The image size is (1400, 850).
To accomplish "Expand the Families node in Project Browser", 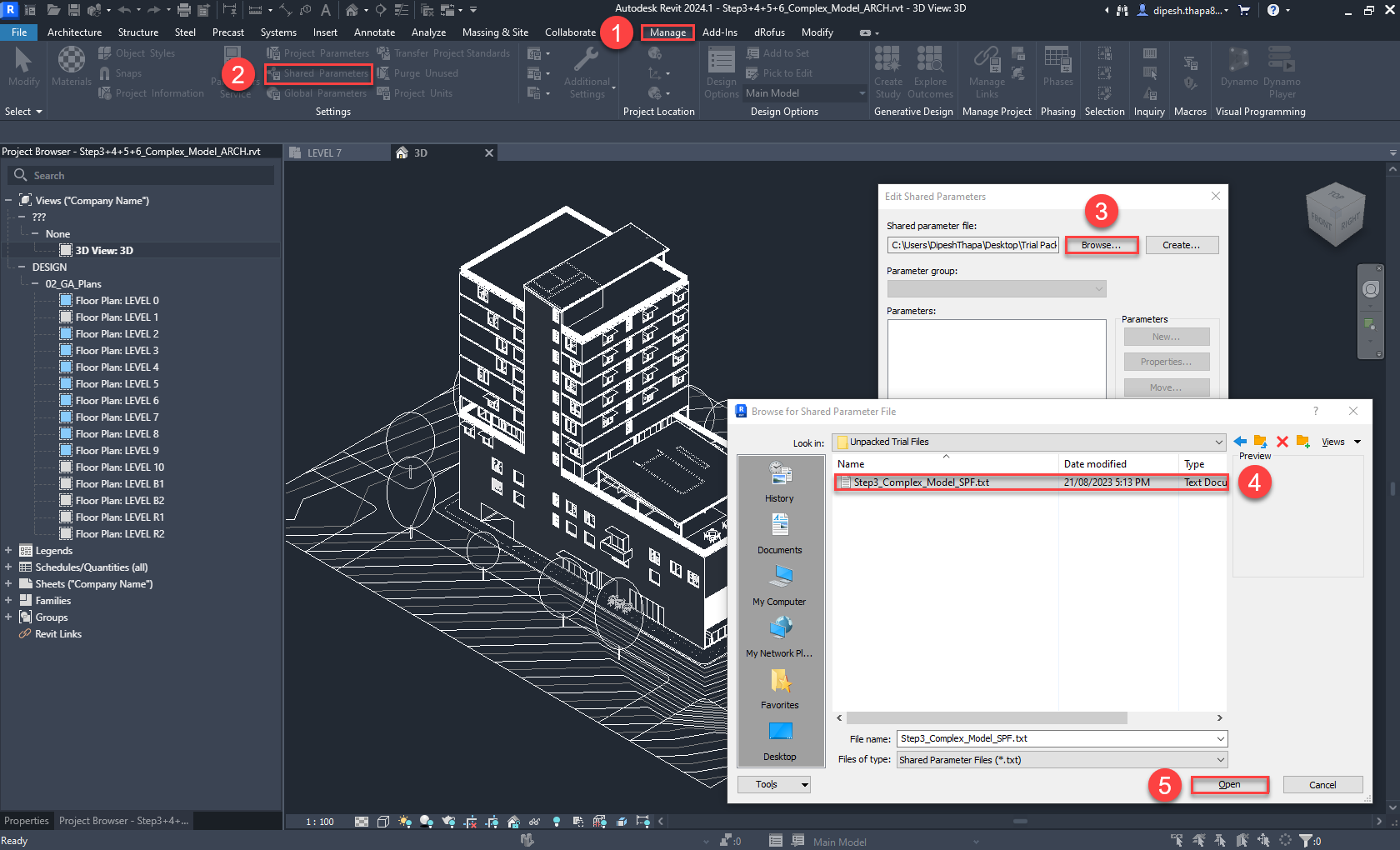I will [x=8, y=600].
